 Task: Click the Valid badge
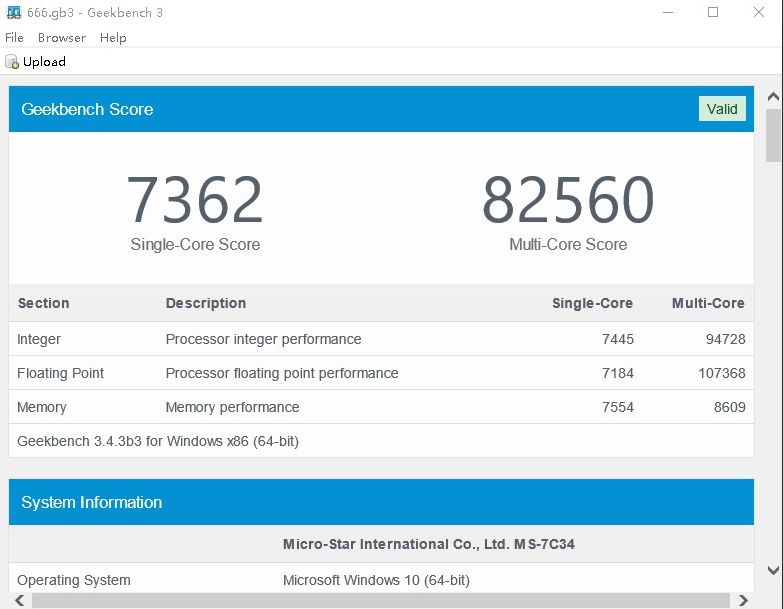(722, 109)
